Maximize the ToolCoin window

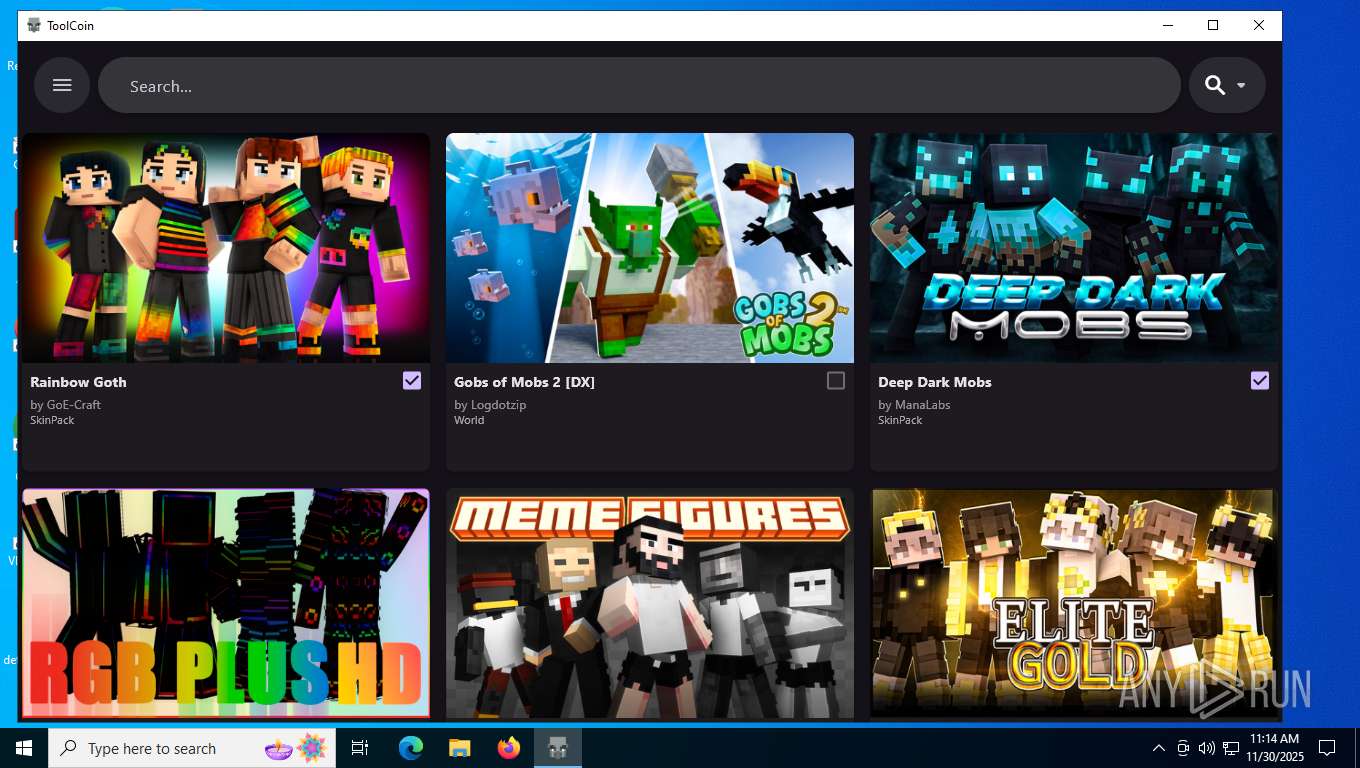(x=1213, y=25)
